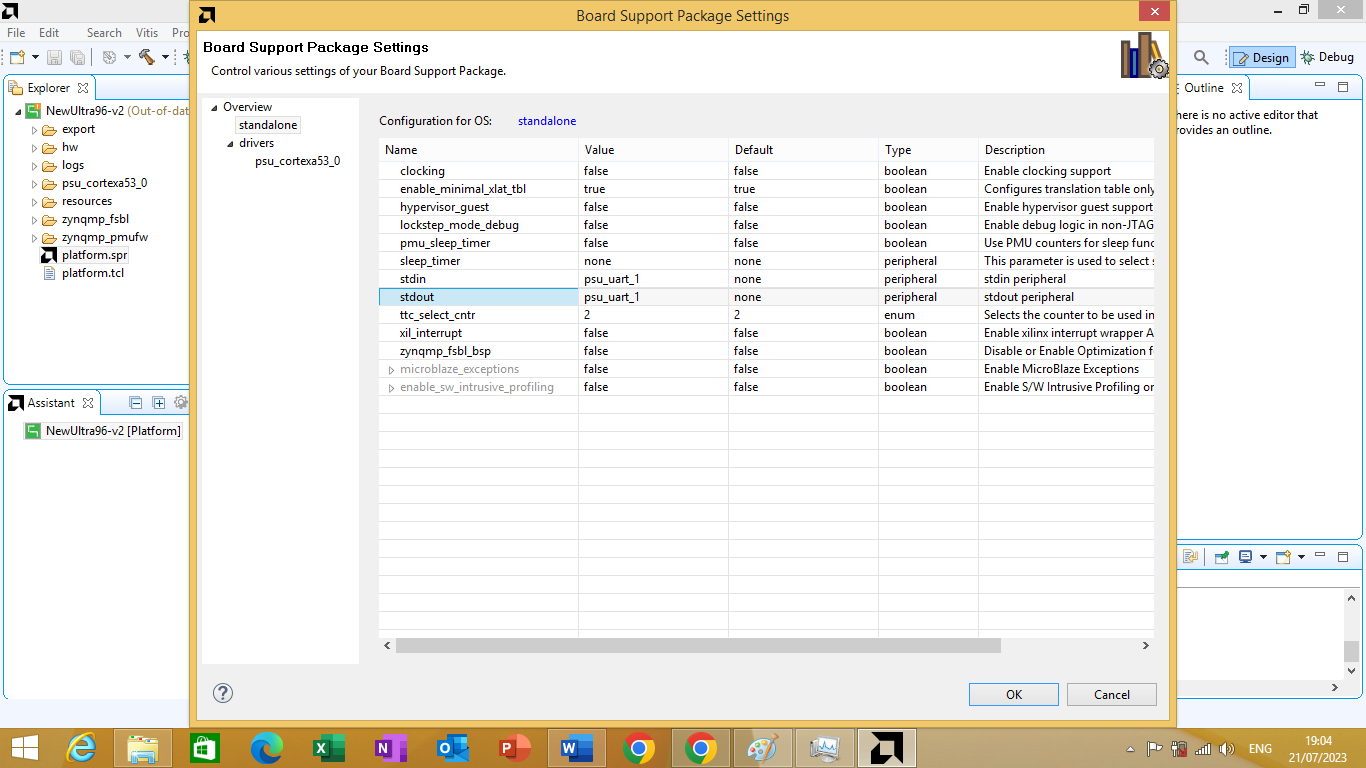Click the Search magnifier icon in toolbar
The image size is (1366, 768).
coord(1202,58)
